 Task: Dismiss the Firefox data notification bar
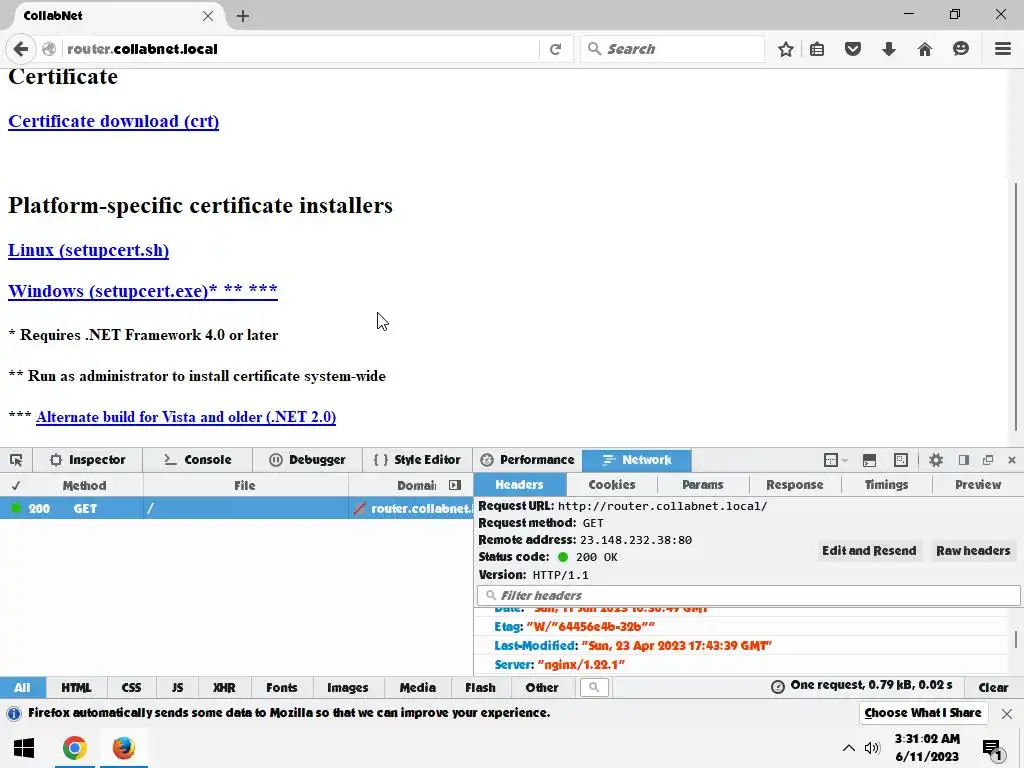click(x=1006, y=713)
